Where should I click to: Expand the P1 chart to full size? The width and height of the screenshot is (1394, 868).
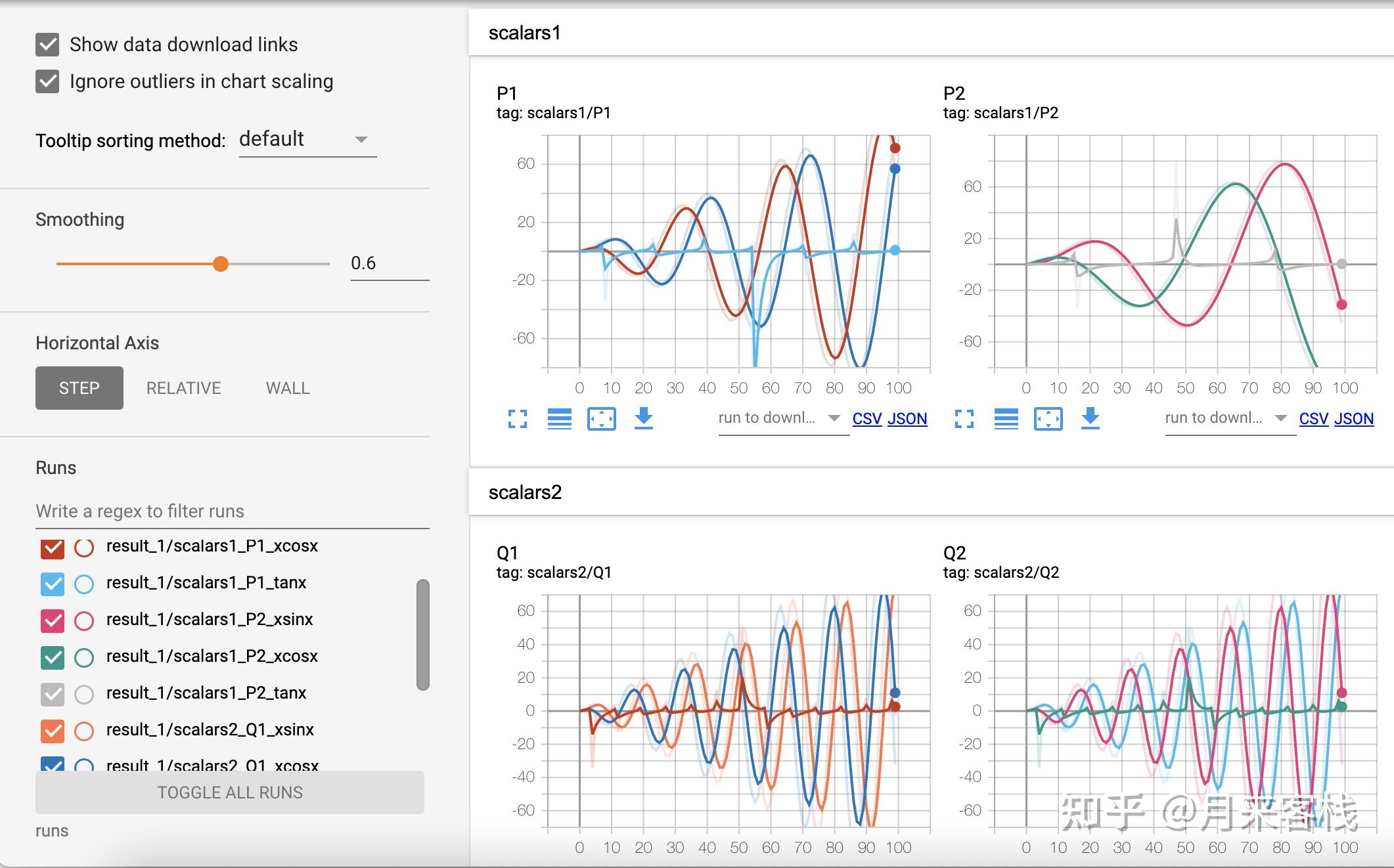518,418
